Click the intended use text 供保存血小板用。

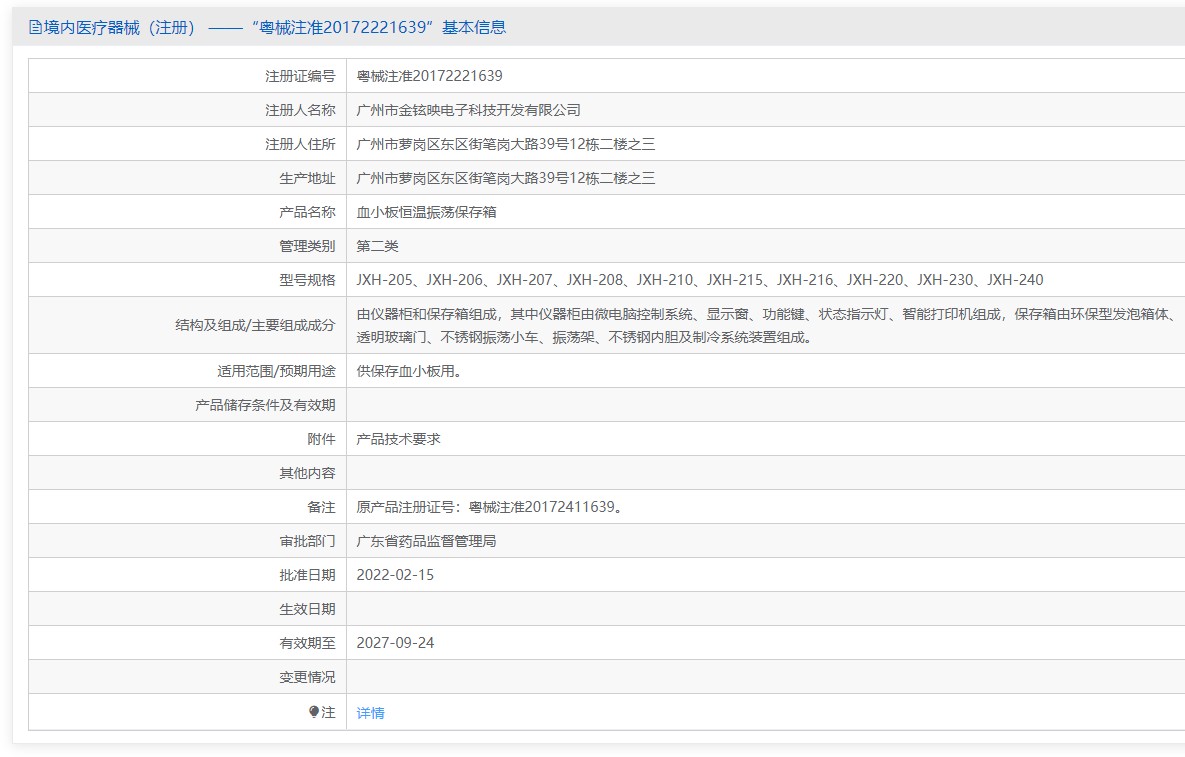click(409, 371)
